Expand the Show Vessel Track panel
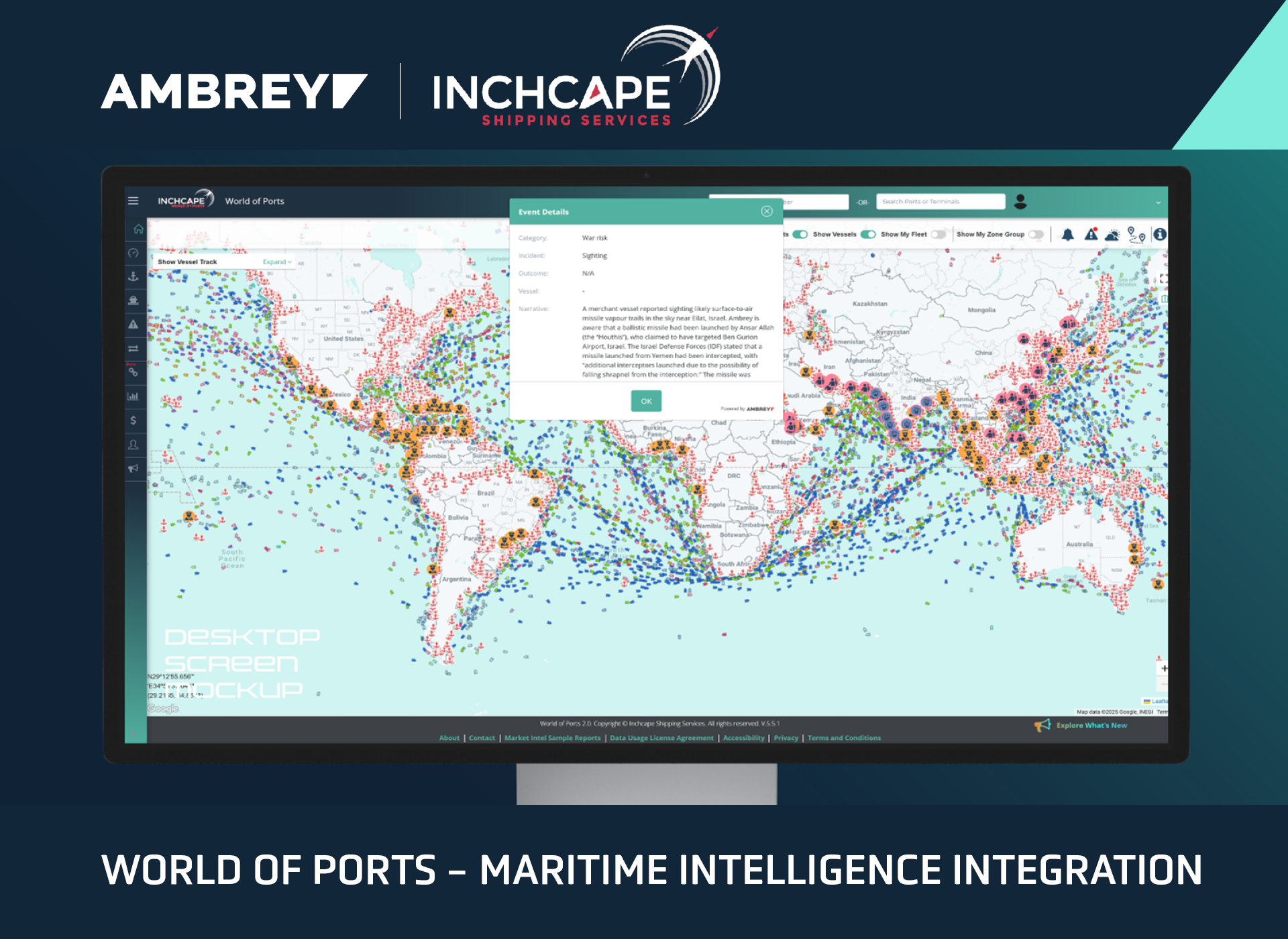This screenshot has width=1288, height=939. (277, 262)
